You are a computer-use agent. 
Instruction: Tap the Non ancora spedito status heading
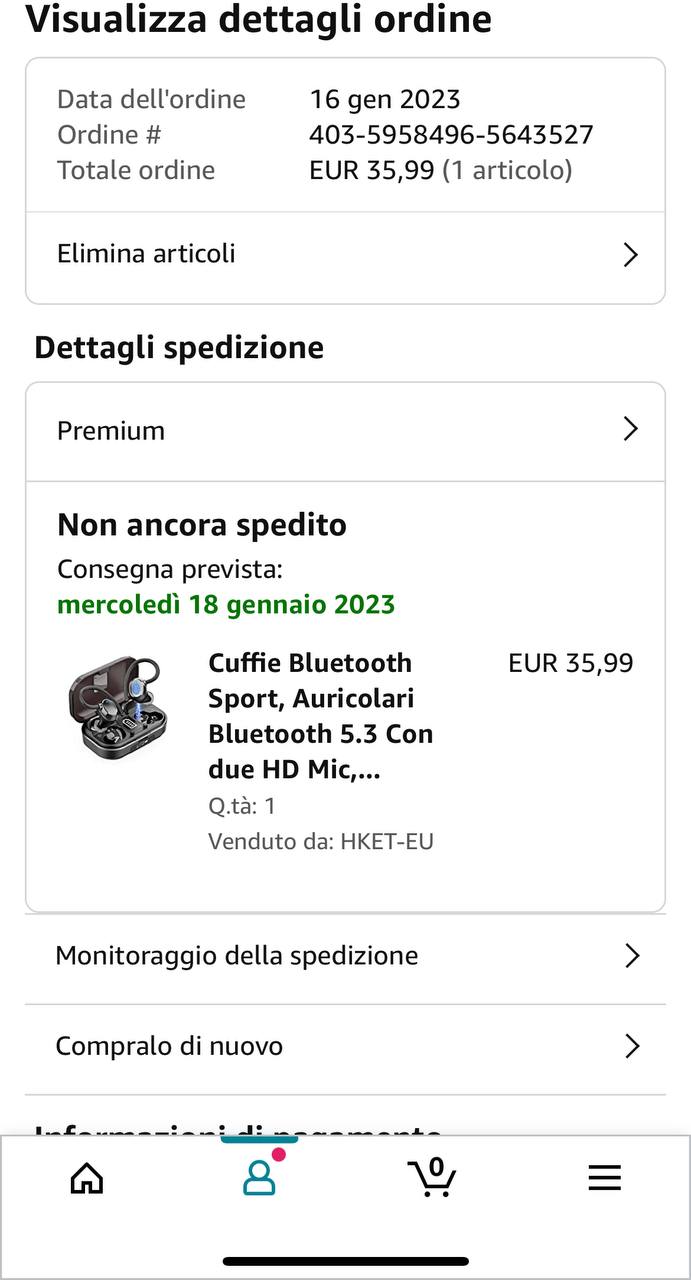[x=202, y=525]
